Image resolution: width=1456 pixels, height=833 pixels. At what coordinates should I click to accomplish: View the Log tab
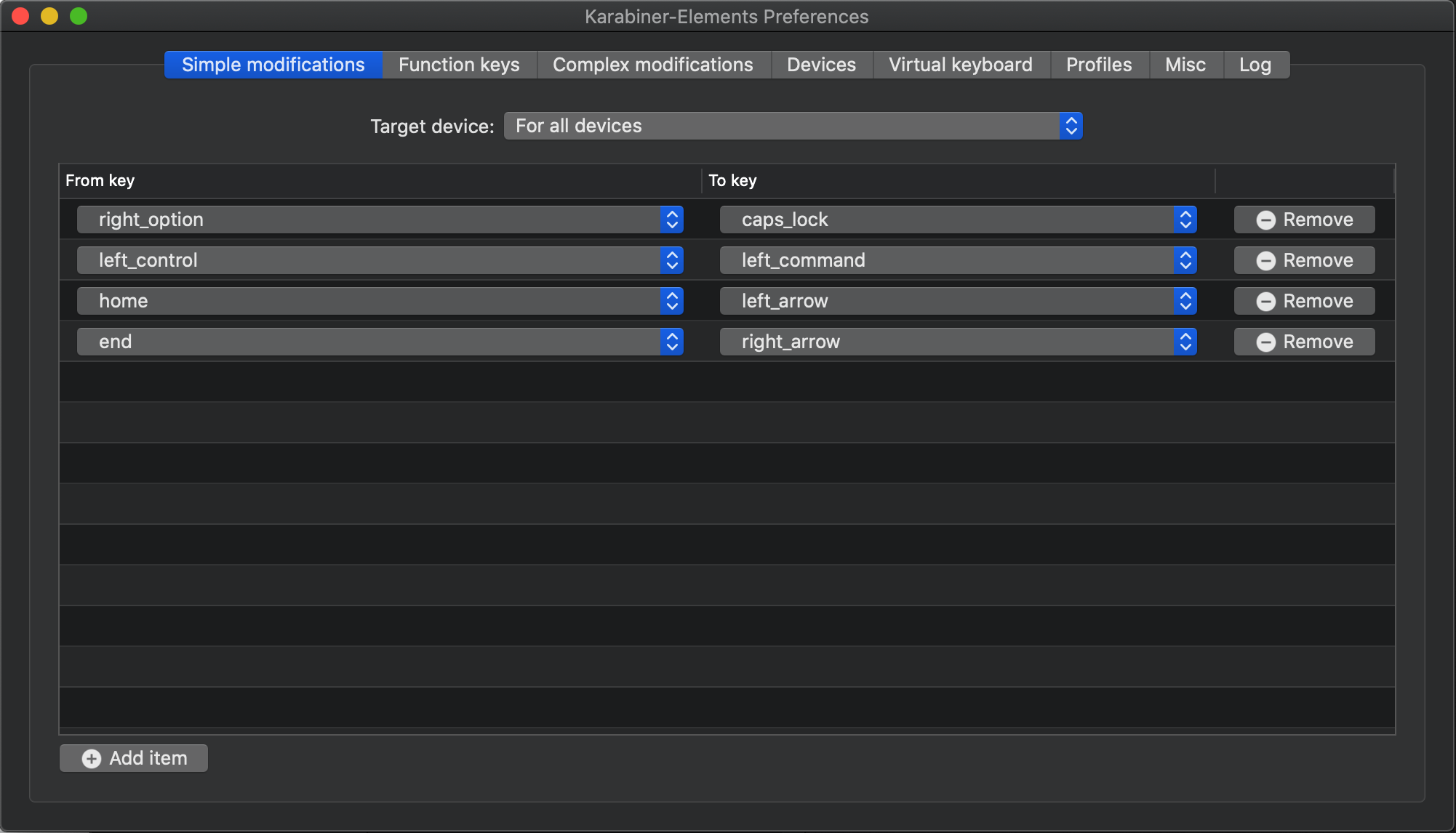pyautogui.click(x=1256, y=65)
